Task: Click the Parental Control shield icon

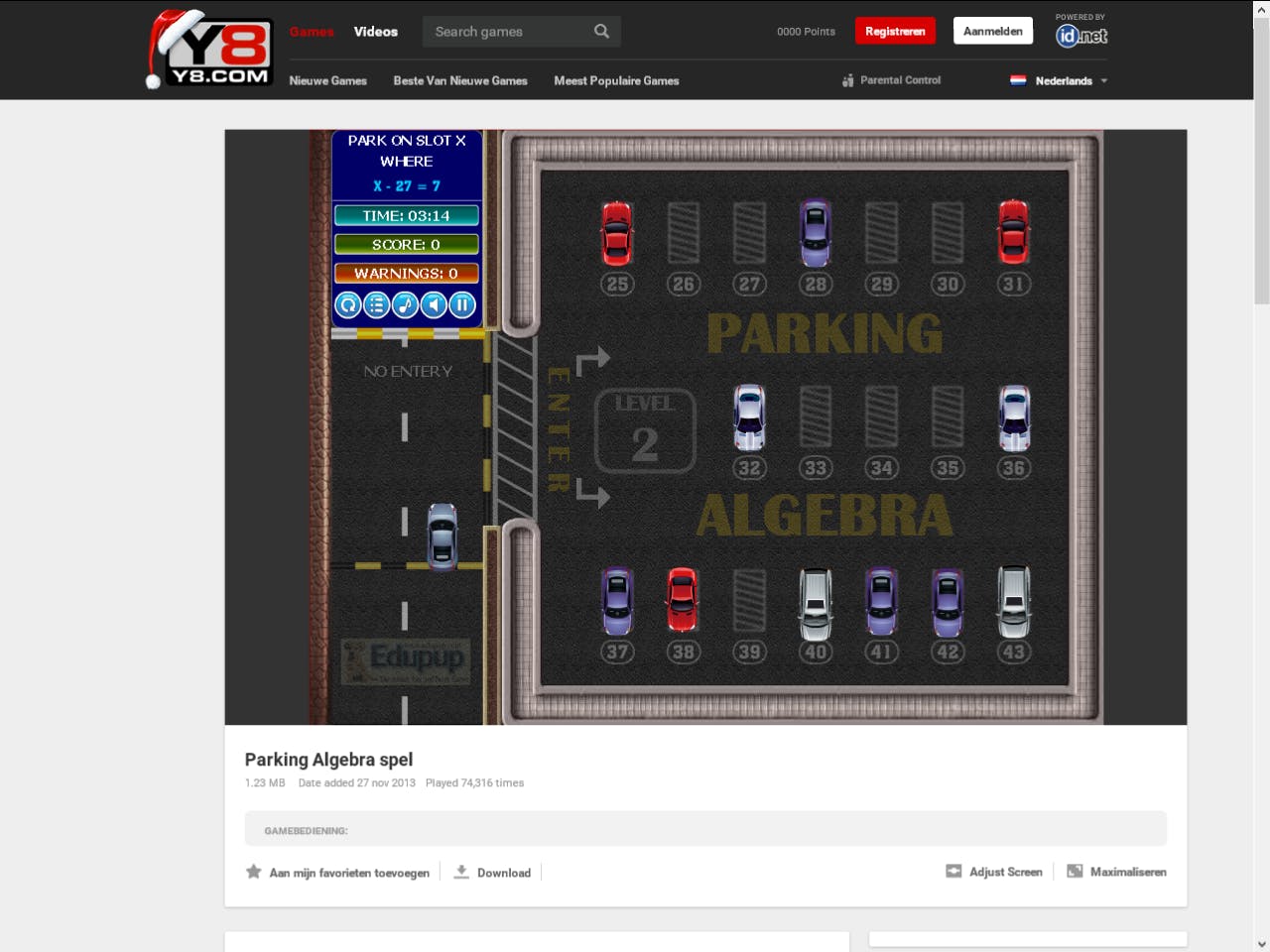Action: [x=846, y=80]
